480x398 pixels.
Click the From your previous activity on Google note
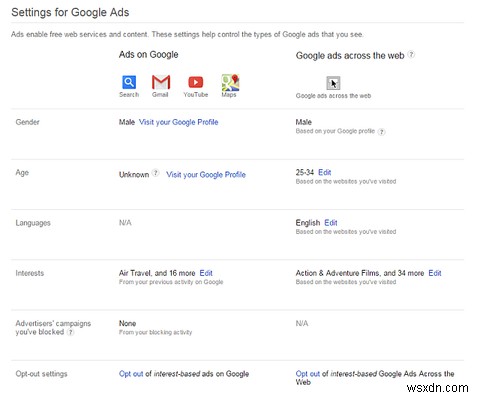click(x=171, y=282)
